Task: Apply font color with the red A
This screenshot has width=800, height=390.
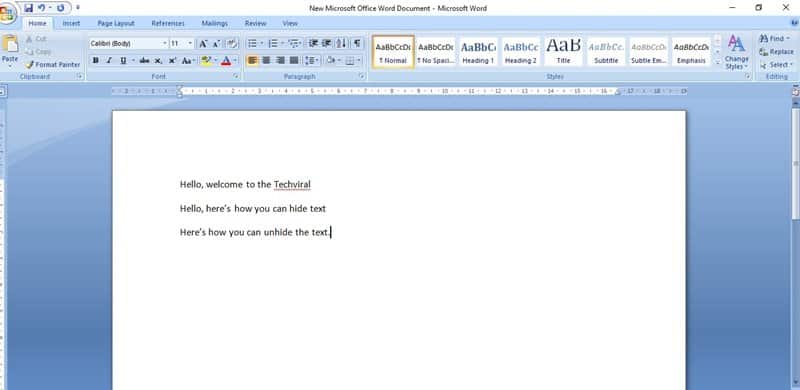Action: 226,61
